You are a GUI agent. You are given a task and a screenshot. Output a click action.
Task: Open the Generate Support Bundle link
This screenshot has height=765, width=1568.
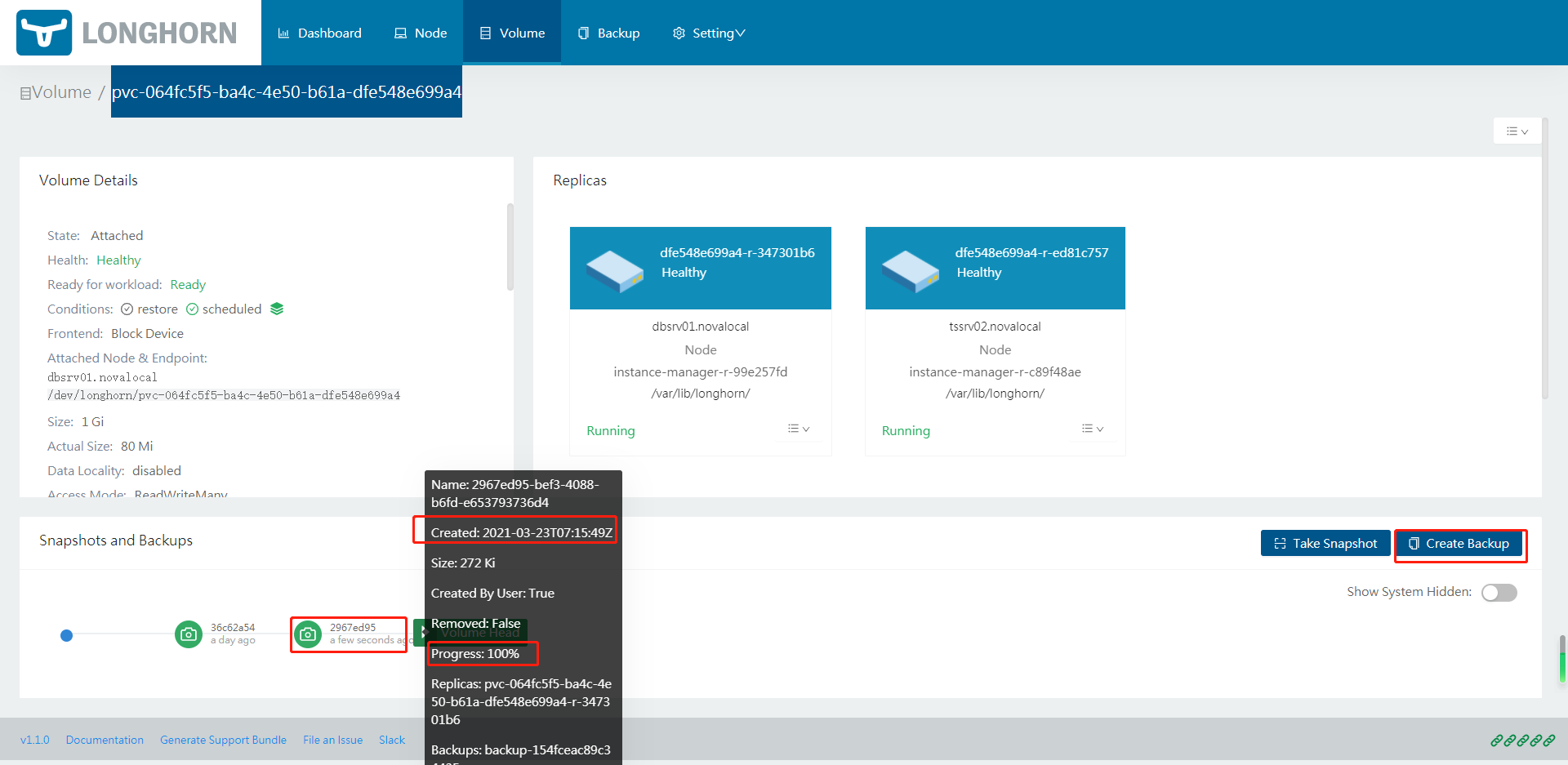223,740
